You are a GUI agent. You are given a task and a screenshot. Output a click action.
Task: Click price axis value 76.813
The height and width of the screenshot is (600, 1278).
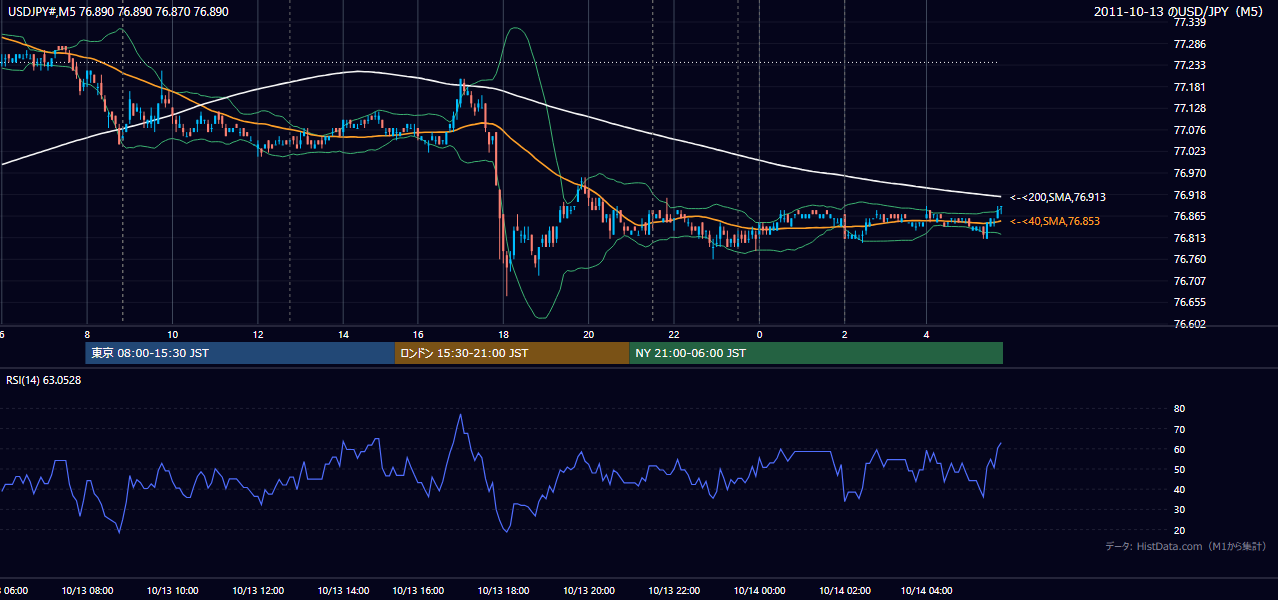[x=1189, y=238]
